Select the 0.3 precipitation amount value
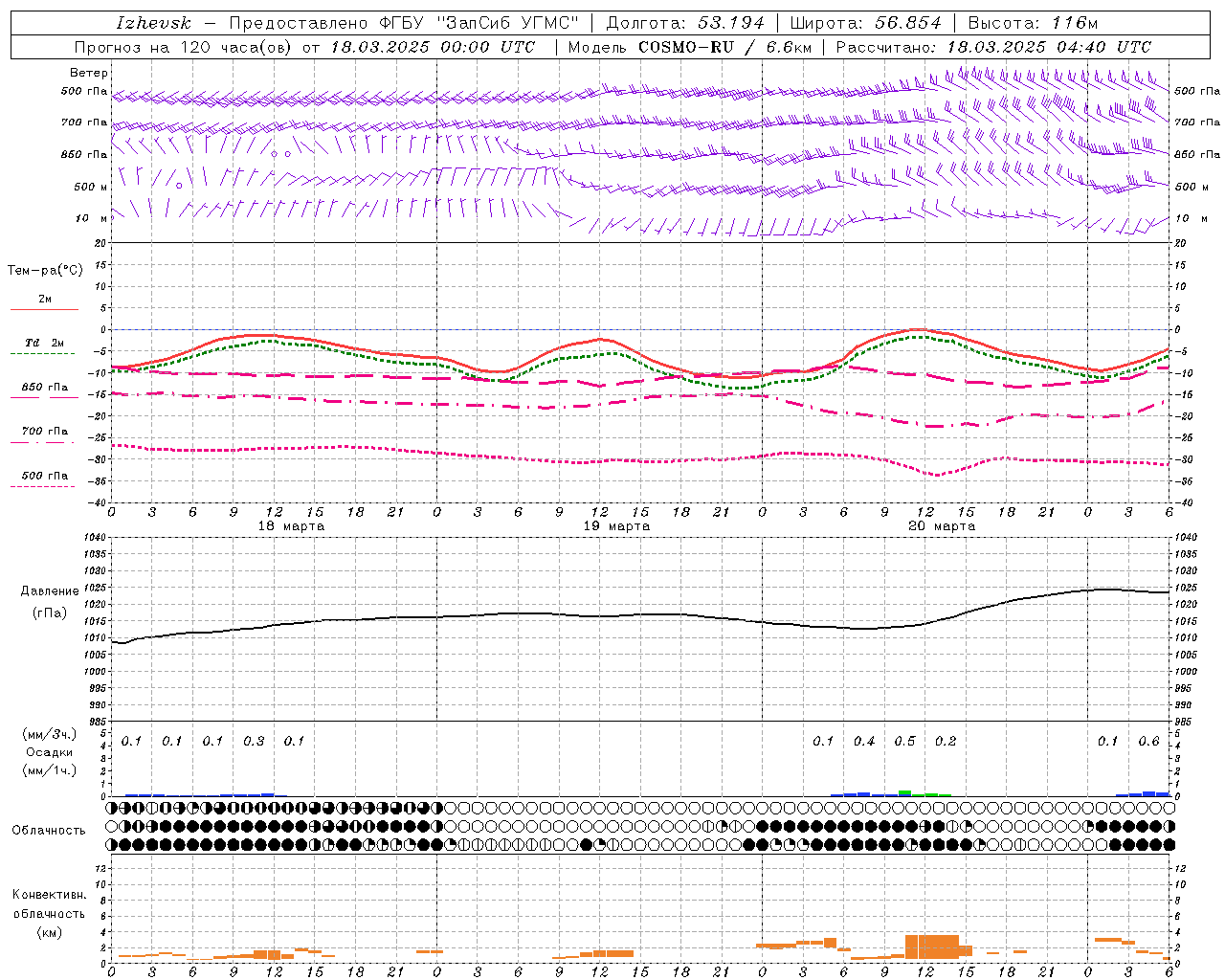Image resolution: width=1225 pixels, height=980 pixels. pos(254,742)
